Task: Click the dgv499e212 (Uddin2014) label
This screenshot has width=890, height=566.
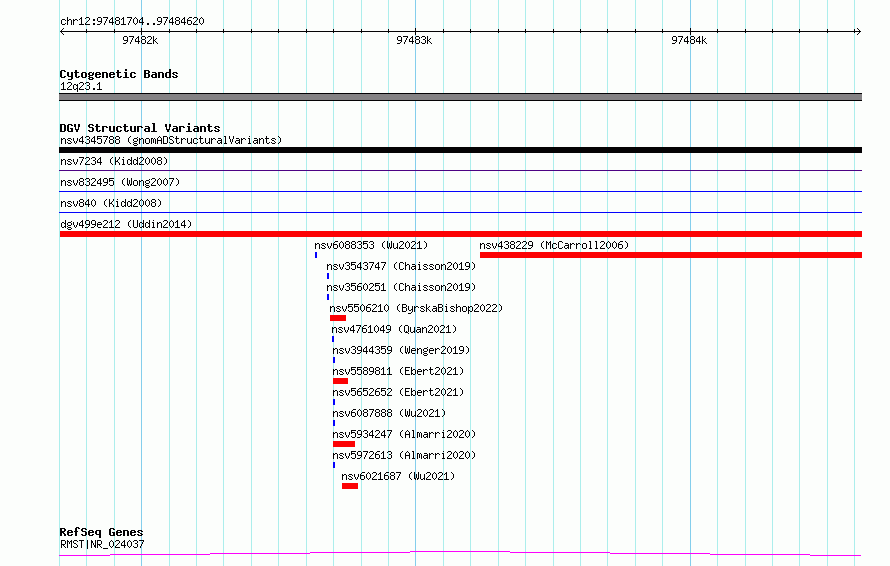Action: [126, 224]
